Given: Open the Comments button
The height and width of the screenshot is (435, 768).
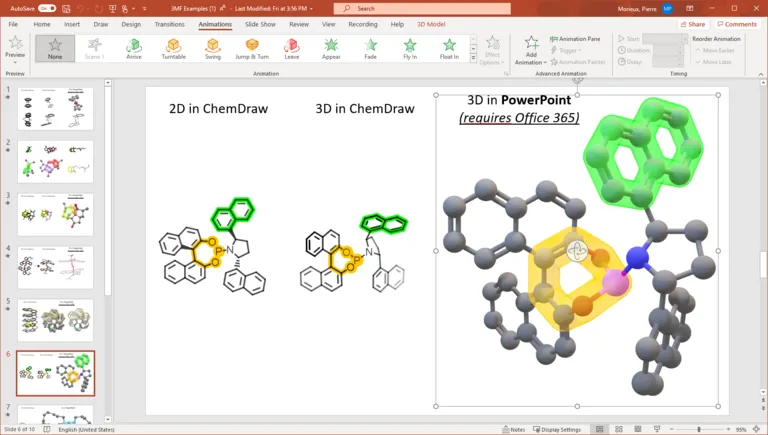Looking at the screenshot, I should click(737, 24).
